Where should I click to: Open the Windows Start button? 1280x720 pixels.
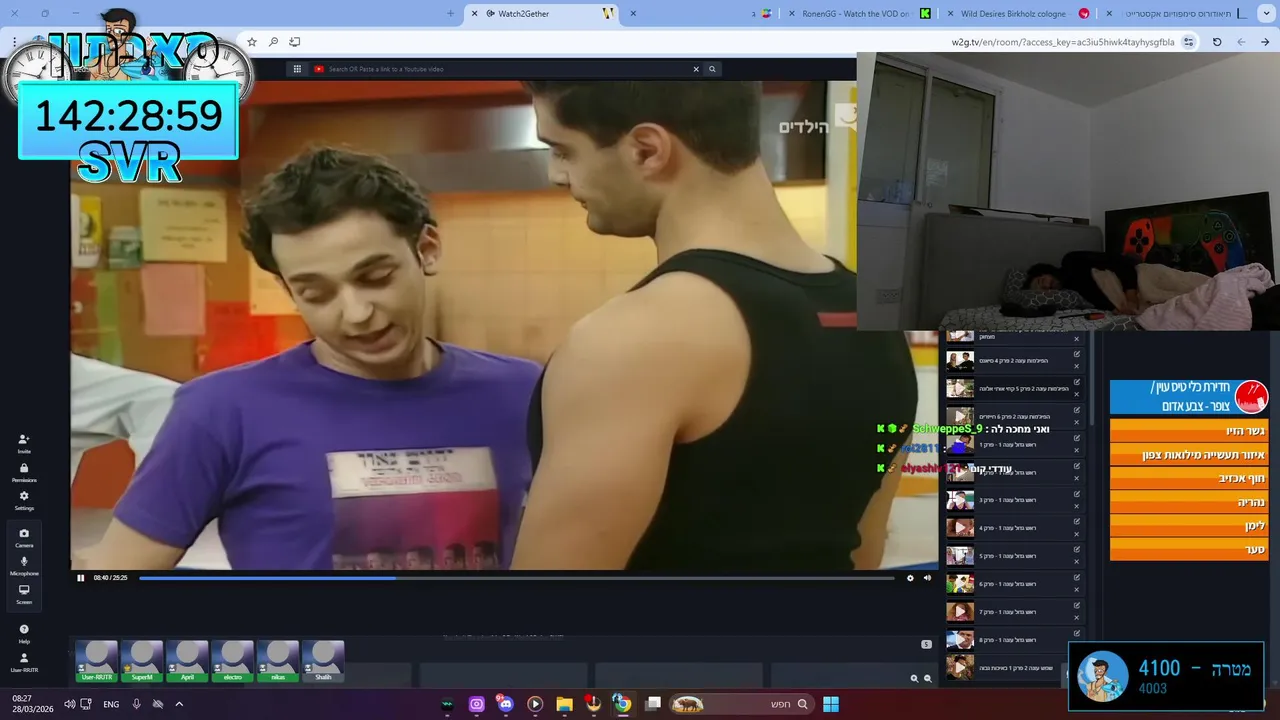coord(831,704)
